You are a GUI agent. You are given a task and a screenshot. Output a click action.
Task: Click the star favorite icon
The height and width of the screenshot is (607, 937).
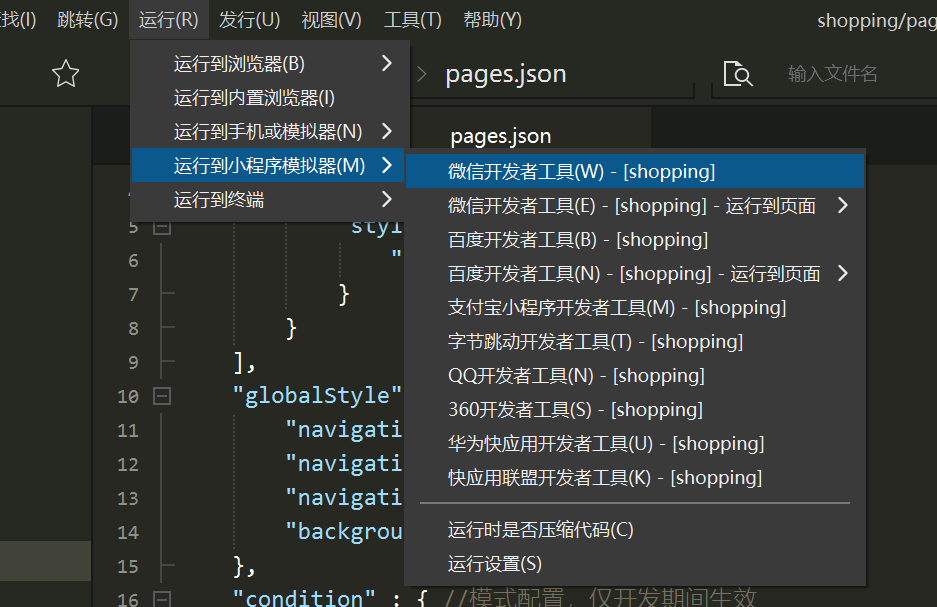pos(65,73)
